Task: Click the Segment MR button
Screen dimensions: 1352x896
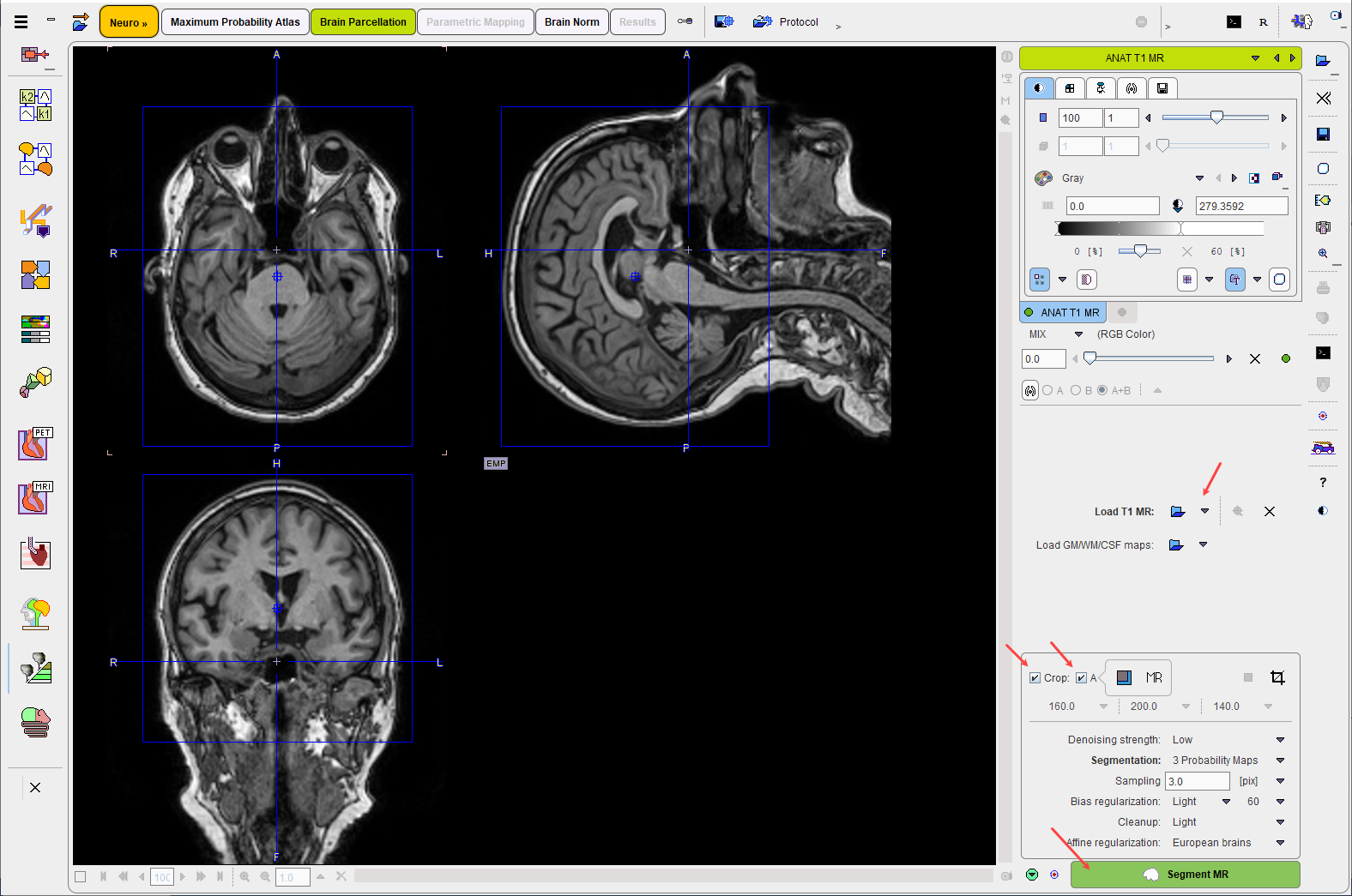Action: point(1185,875)
